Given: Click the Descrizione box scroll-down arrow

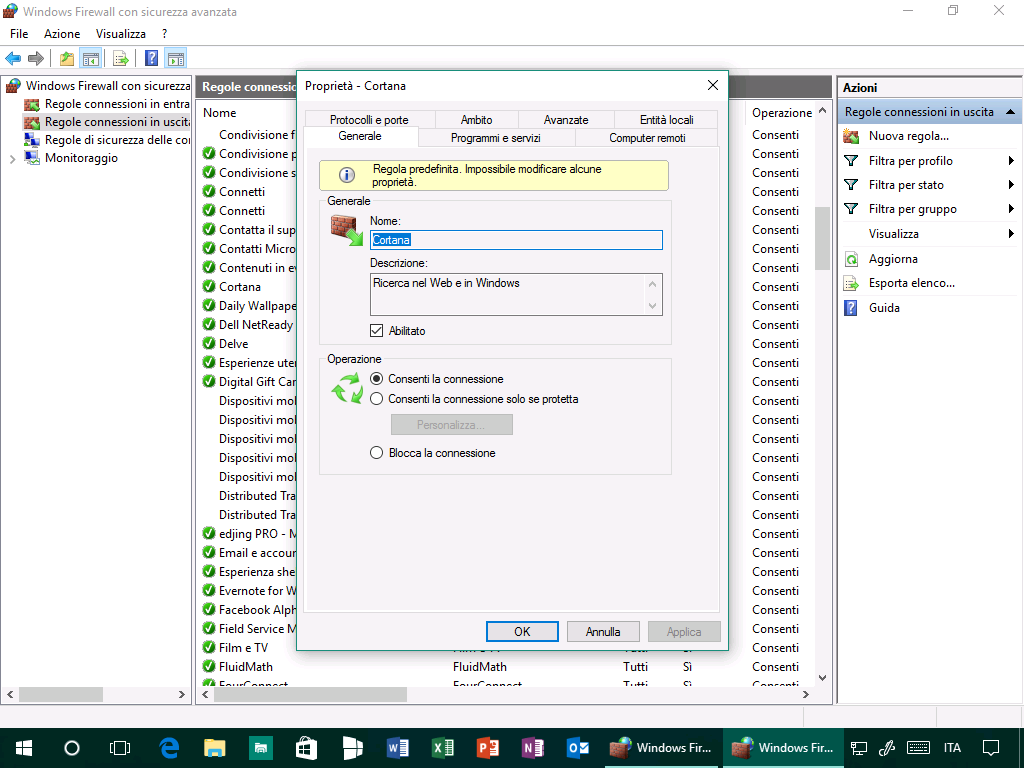Looking at the screenshot, I should [x=652, y=306].
